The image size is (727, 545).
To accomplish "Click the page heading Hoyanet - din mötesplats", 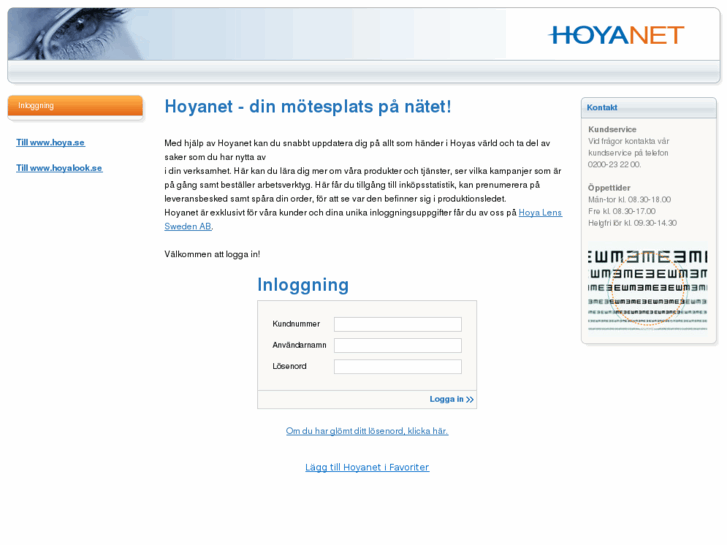I will (x=308, y=107).
